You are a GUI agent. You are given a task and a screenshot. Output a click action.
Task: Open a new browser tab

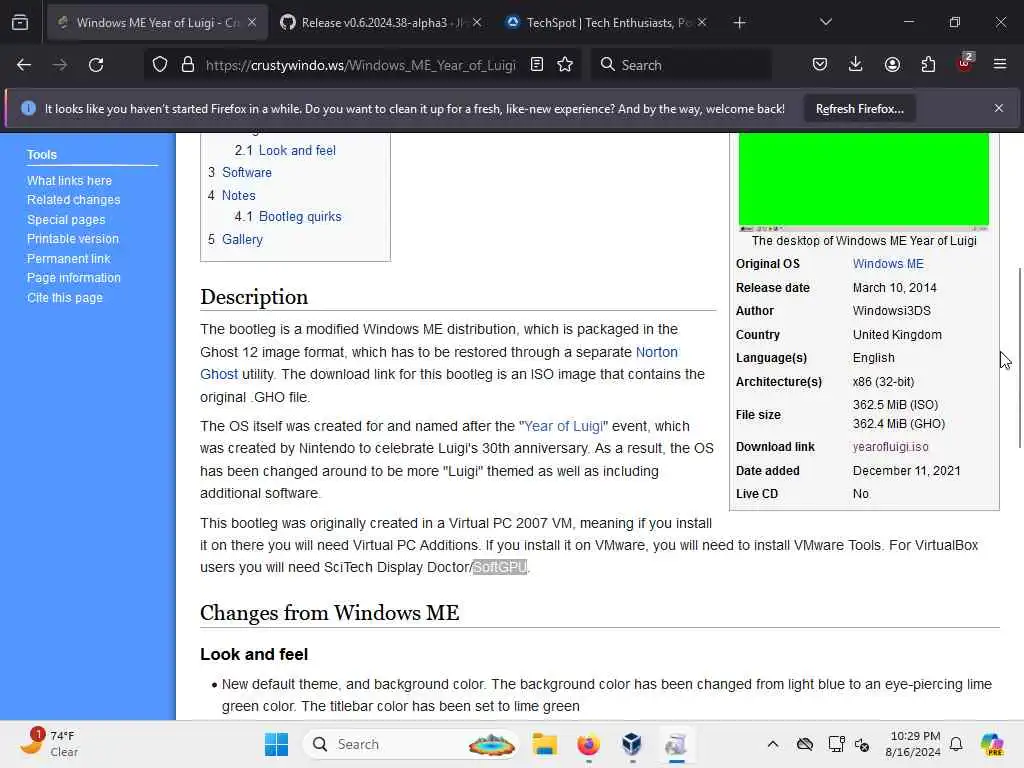click(x=739, y=23)
